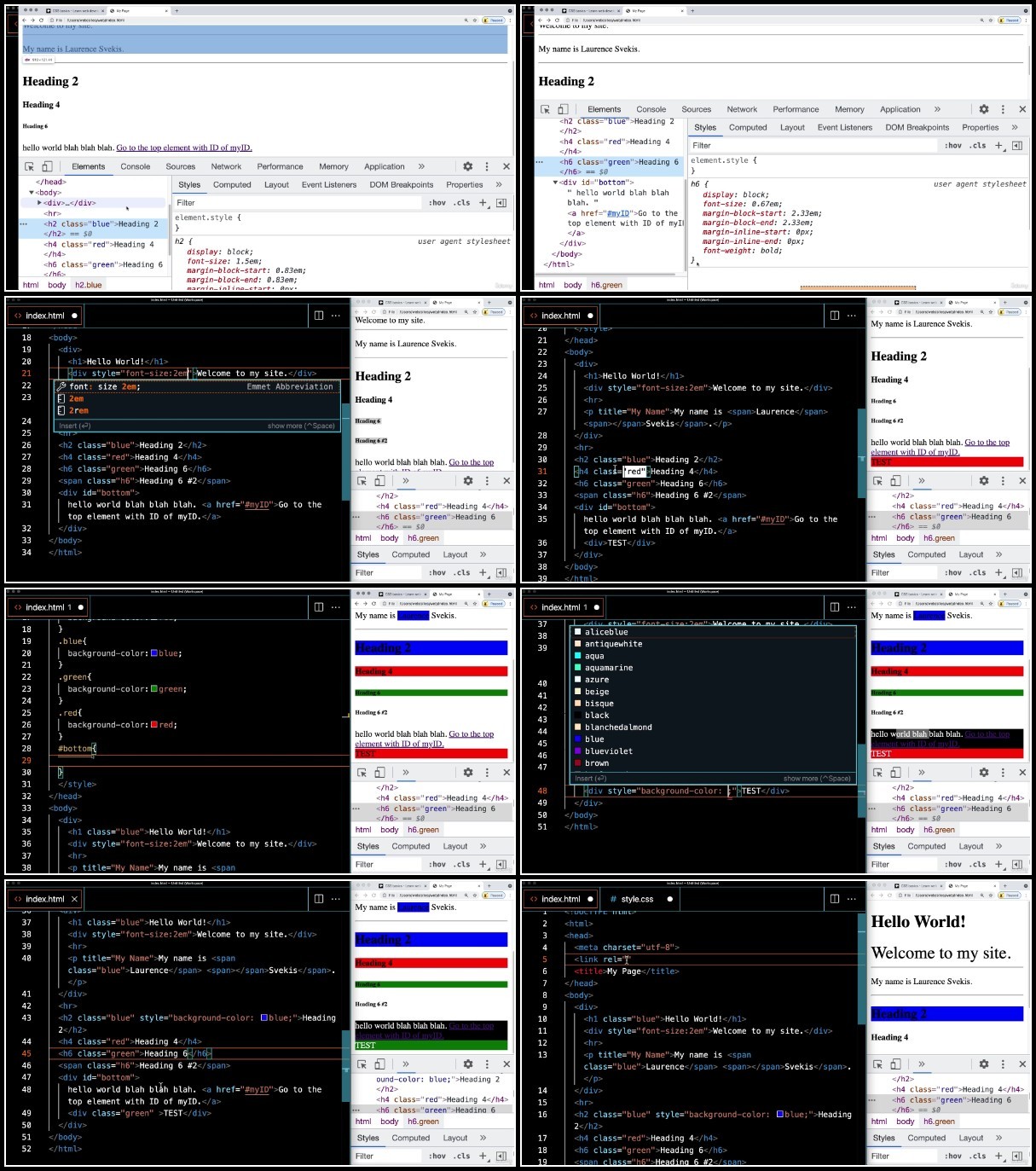Toggle :hov above h6 user agent stylesheet rule
The image size is (1036, 1171).
(x=953, y=146)
